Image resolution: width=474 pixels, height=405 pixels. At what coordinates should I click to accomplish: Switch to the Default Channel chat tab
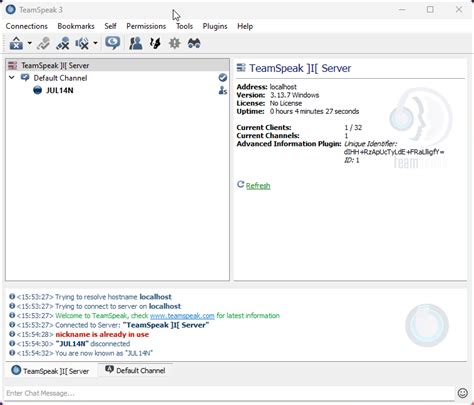coord(135,370)
